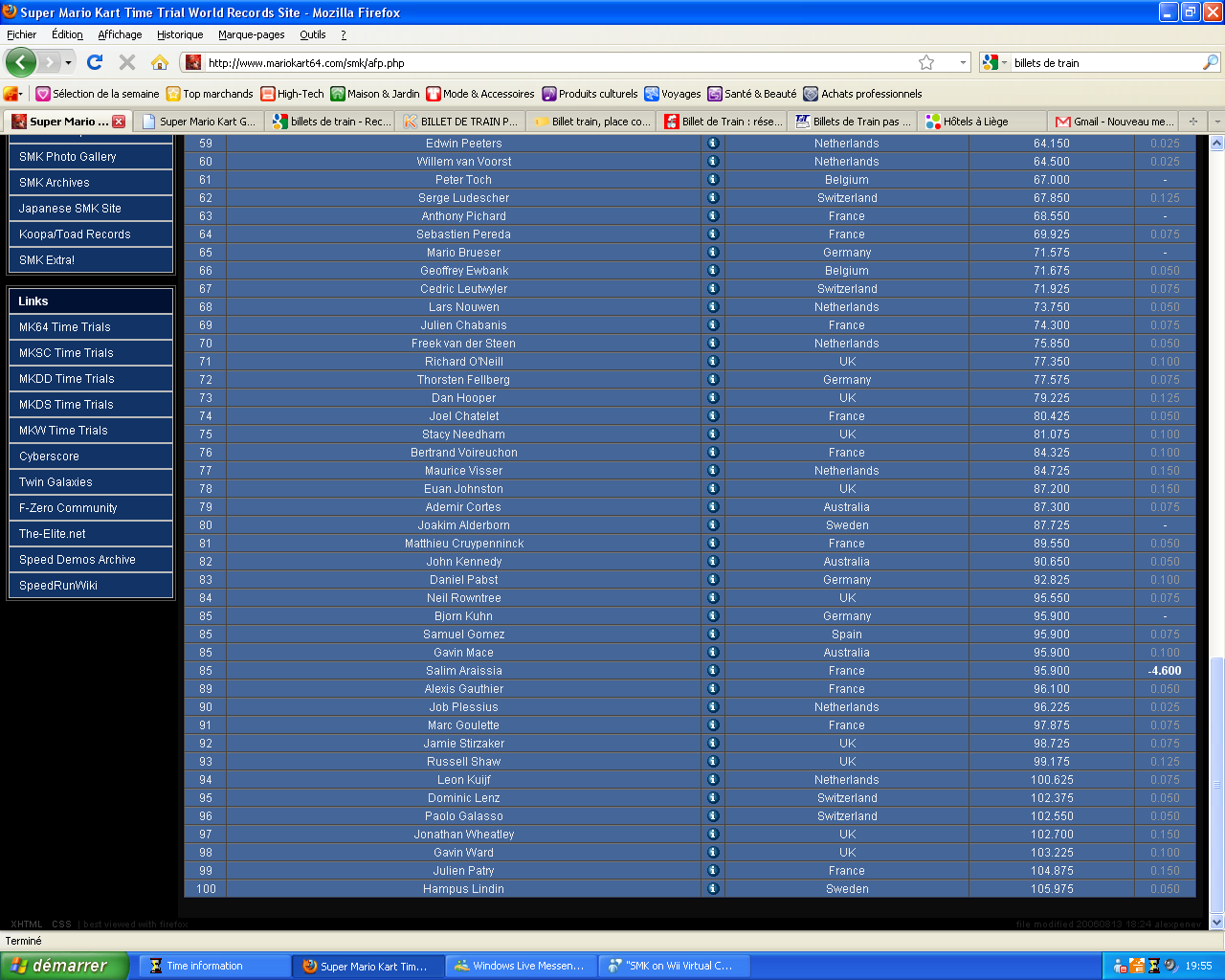Click the Stop loading X icon
This screenshot has width=1225, height=980.
[127, 62]
